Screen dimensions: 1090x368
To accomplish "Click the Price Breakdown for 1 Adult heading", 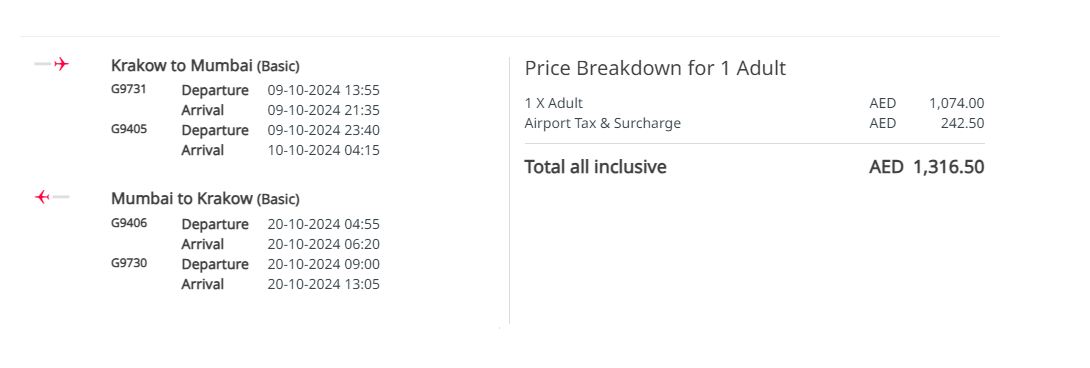I will (x=655, y=68).
